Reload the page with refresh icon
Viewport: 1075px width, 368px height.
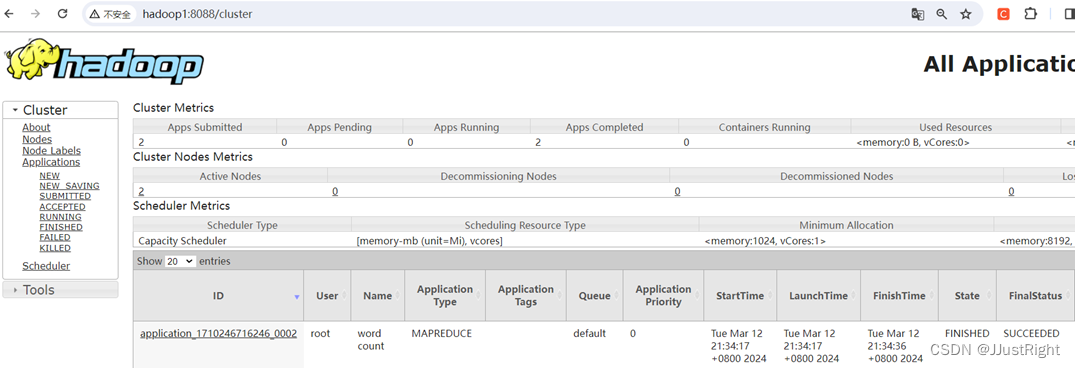click(x=62, y=14)
